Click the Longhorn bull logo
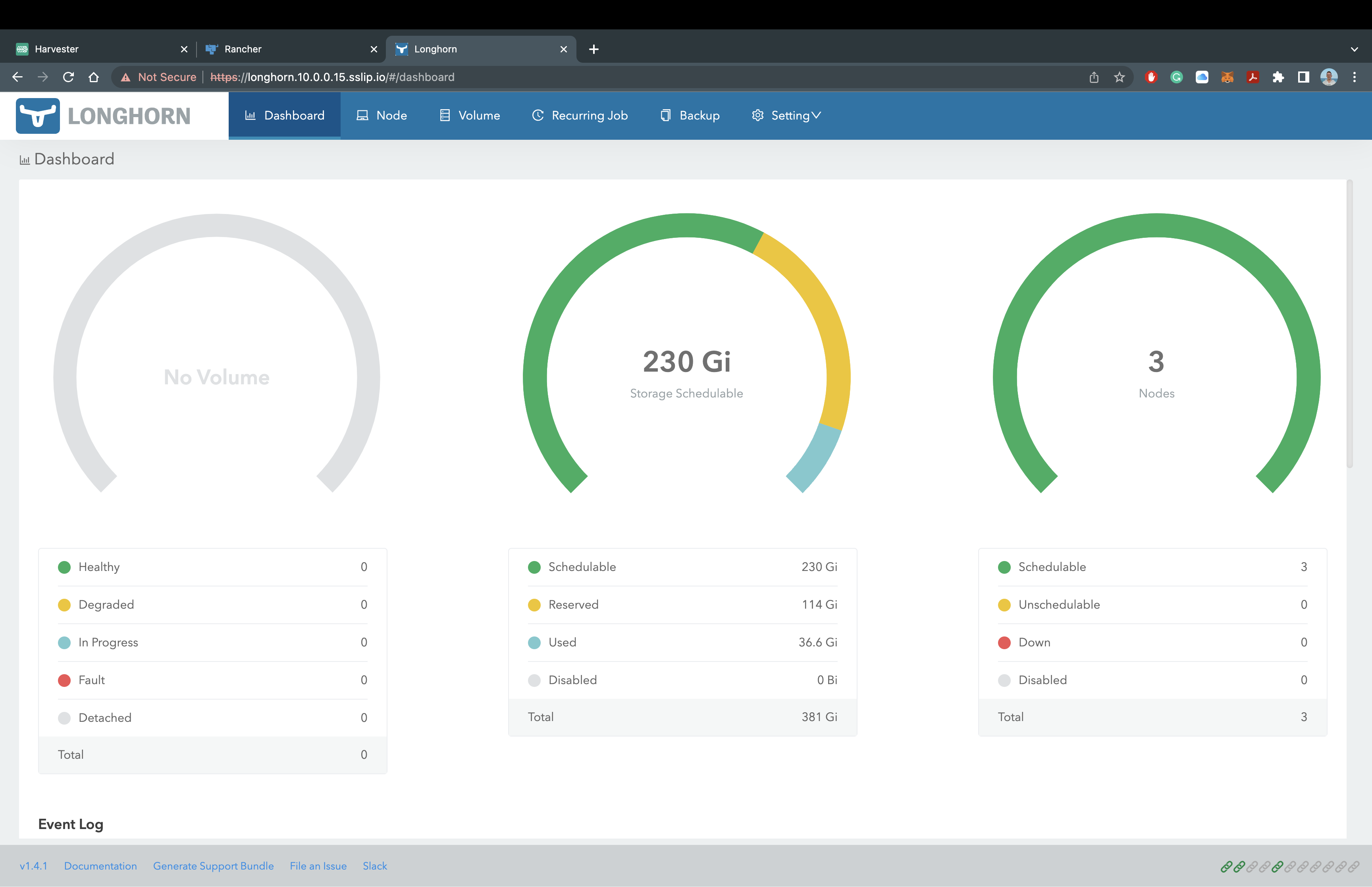 [38, 115]
